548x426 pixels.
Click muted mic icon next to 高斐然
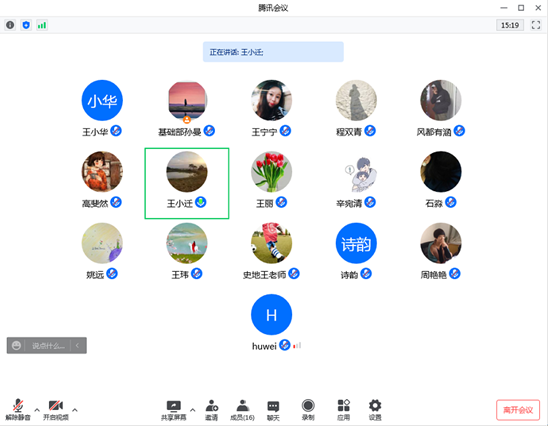point(116,202)
